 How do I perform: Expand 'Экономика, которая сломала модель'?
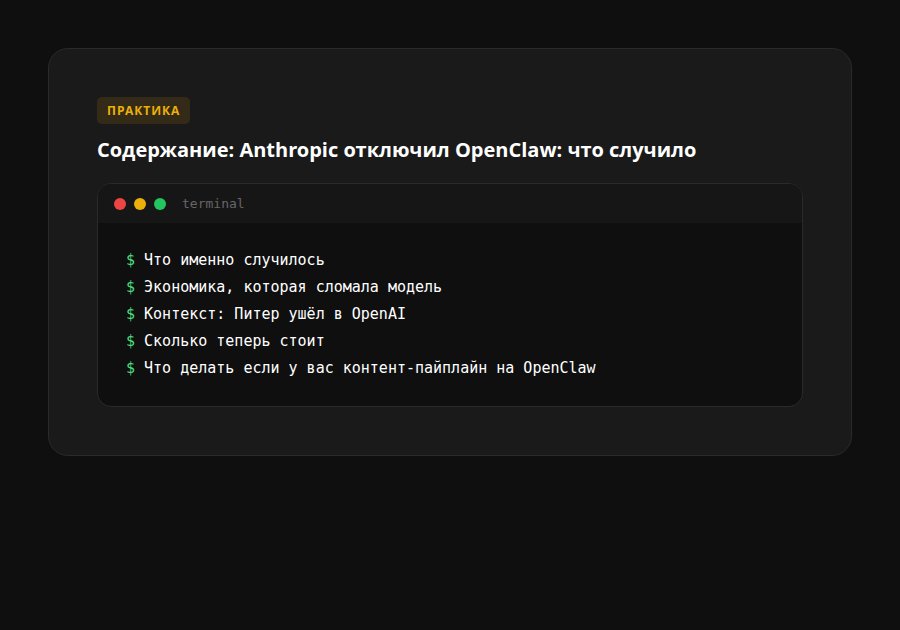coord(293,286)
